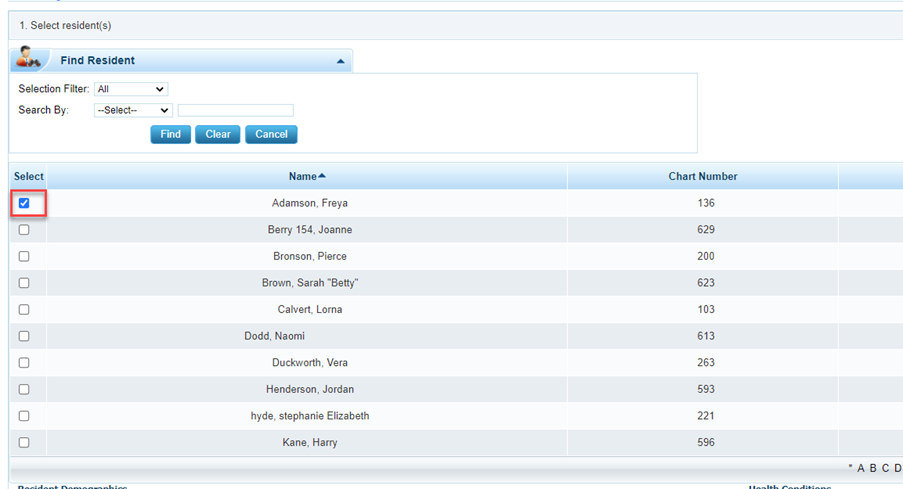Tick the checkbox for Bronson, Pierce
Image resolution: width=903 pixels, height=489 pixels.
tap(24, 256)
